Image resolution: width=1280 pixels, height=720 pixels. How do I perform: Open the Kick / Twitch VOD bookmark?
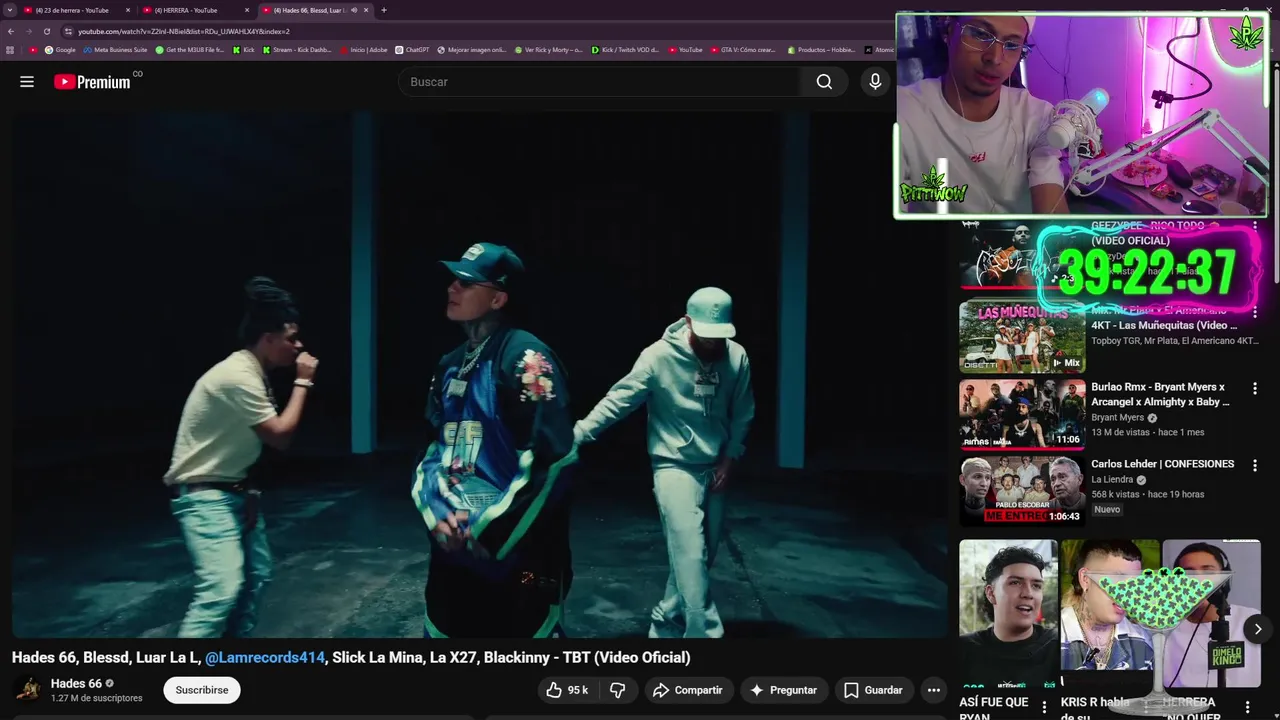[x=625, y=50]
